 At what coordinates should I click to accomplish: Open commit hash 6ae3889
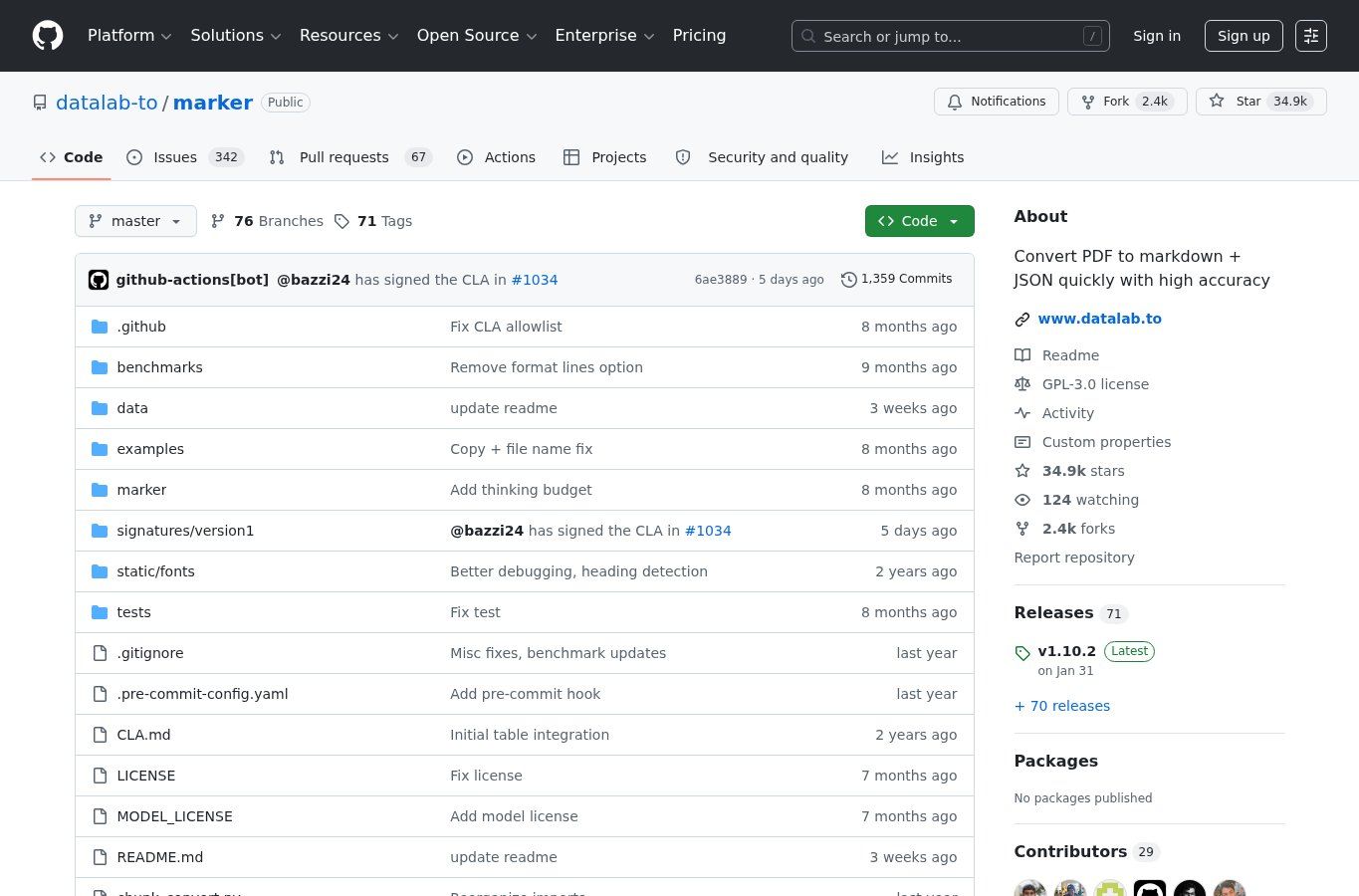point(721,280)
